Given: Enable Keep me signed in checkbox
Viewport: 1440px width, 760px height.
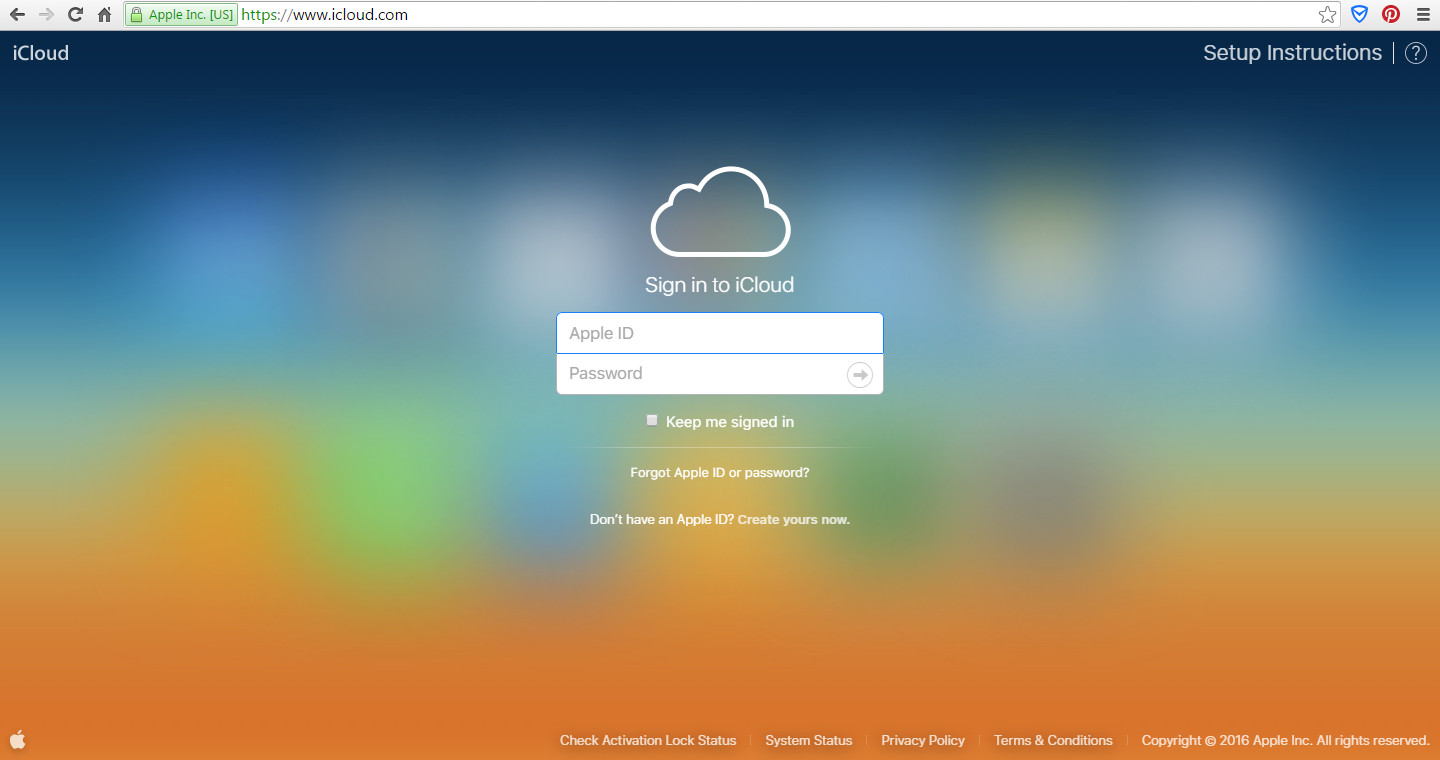Looking at the screenshot, I should [x=652, y=421].
